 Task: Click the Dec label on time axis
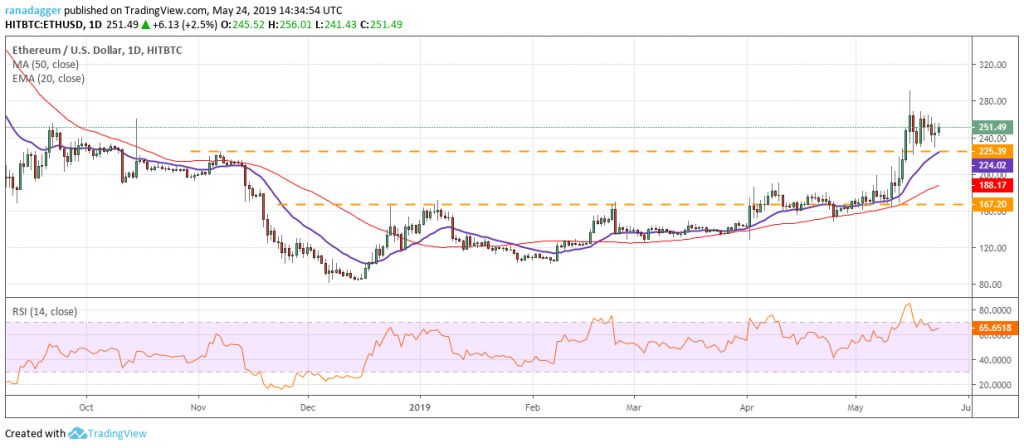tap(307, 408)
